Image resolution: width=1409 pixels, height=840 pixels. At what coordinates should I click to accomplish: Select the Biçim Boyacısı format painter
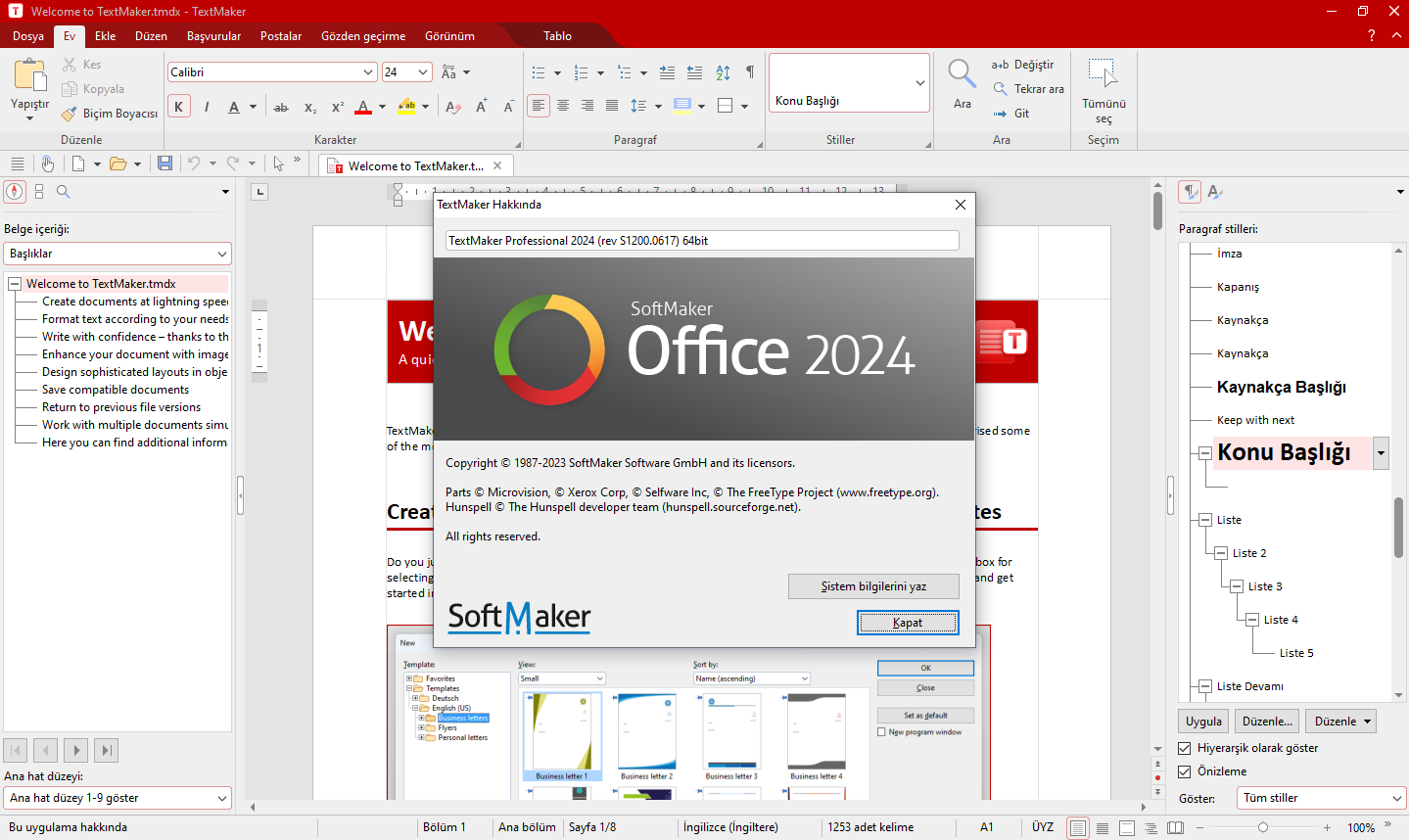coord(110,114)
